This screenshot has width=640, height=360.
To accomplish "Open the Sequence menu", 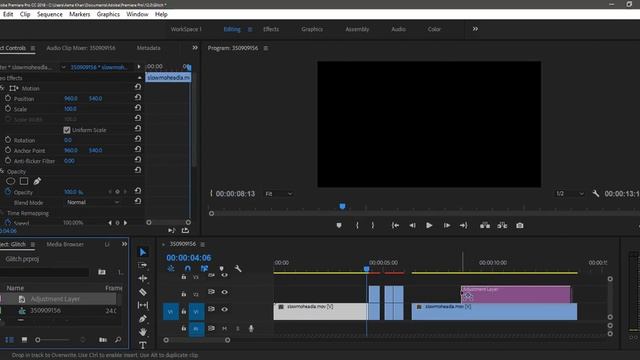I will click(50, 14).
